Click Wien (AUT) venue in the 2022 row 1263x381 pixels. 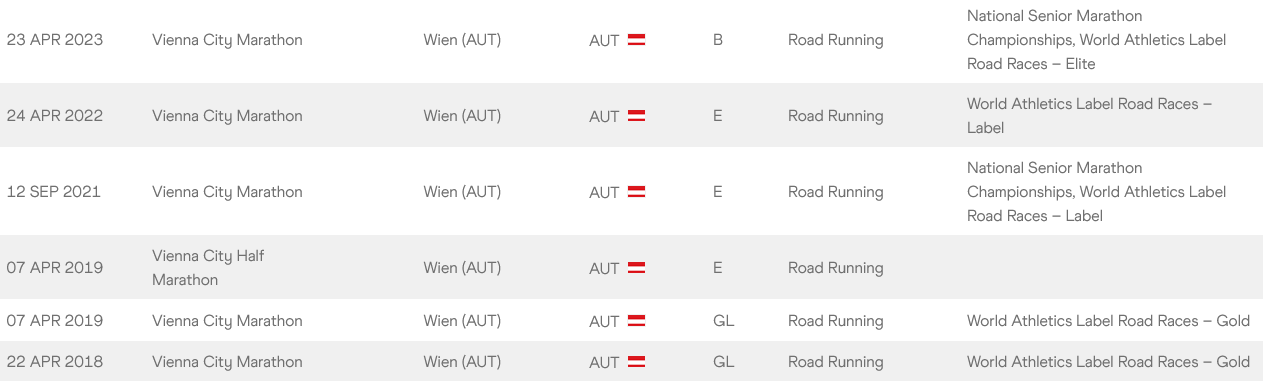(462, 116)
